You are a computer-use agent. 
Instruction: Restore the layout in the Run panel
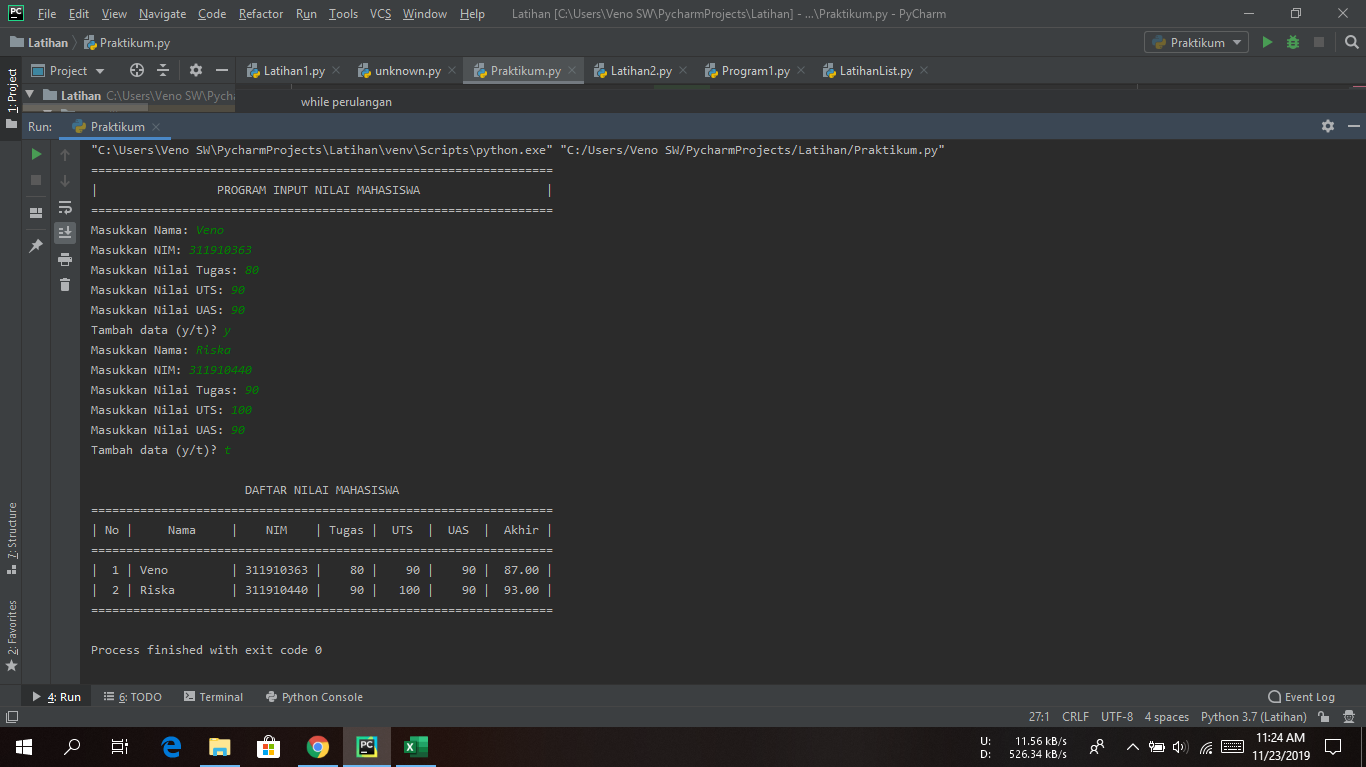click(36, 213)
